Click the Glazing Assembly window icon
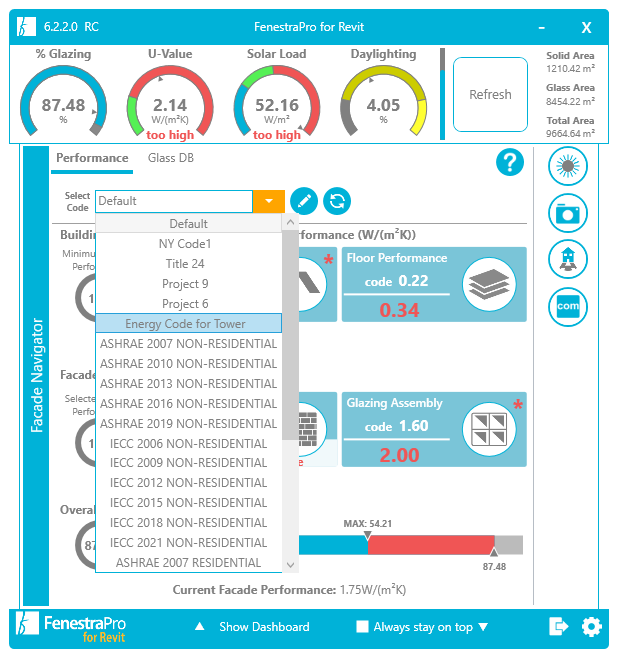This screenshot has height=661, width=619. (489, 429)
